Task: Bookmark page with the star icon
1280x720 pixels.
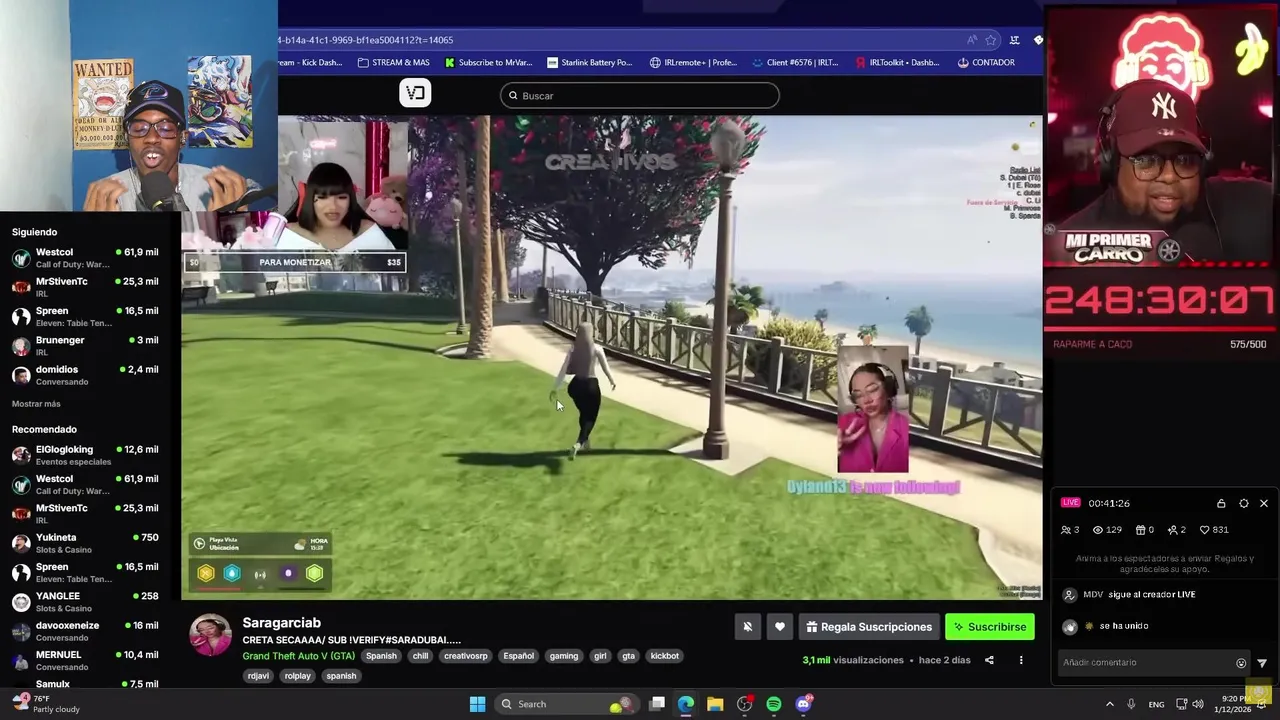Action: click(991, 40)
